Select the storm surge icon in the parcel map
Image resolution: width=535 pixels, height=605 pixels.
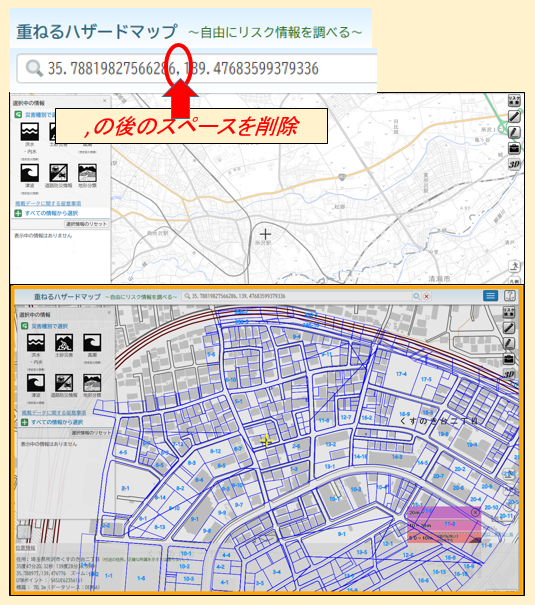click(x=92, y=342)
